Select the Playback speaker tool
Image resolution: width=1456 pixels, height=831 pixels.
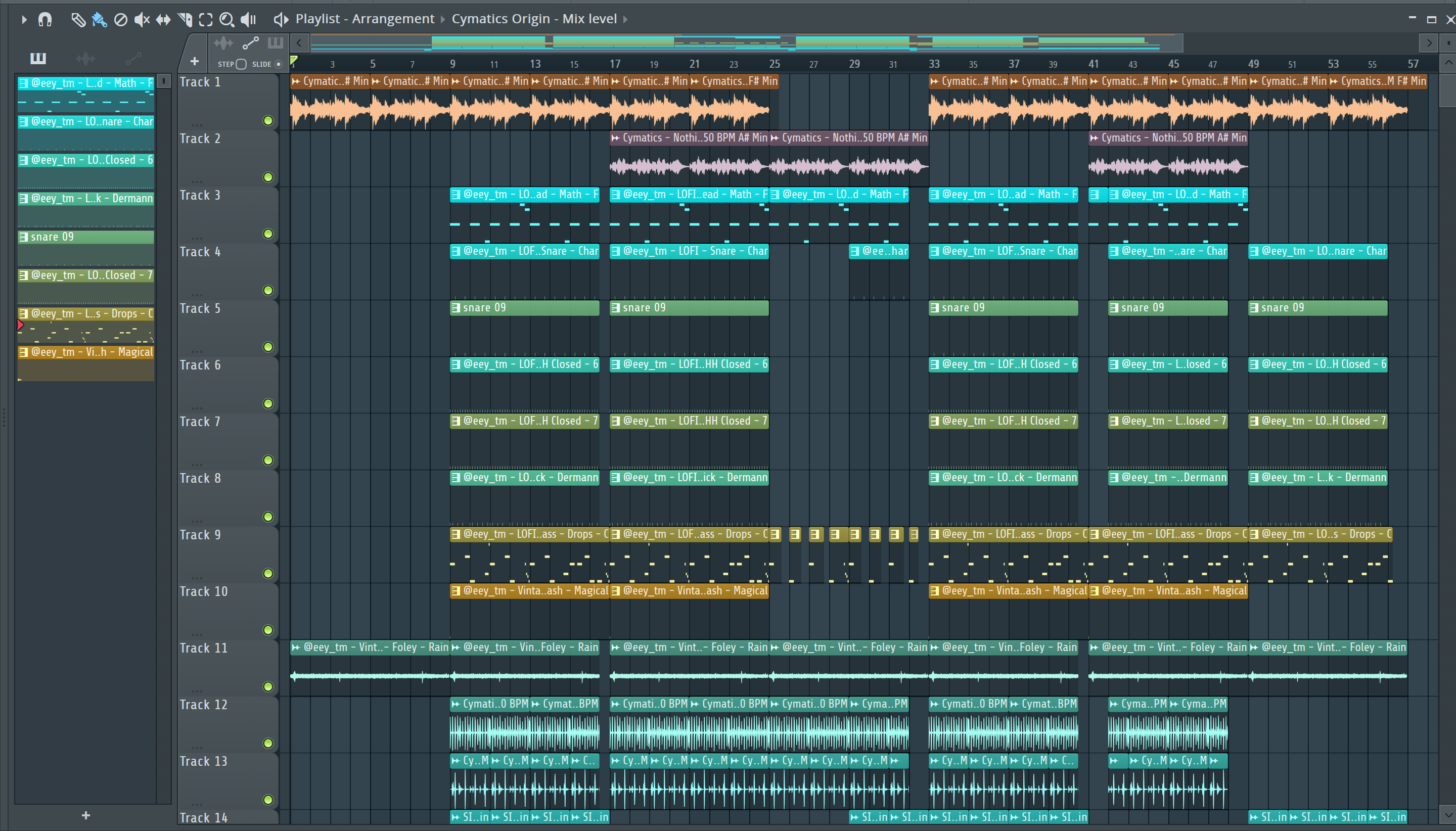[248, 19]
